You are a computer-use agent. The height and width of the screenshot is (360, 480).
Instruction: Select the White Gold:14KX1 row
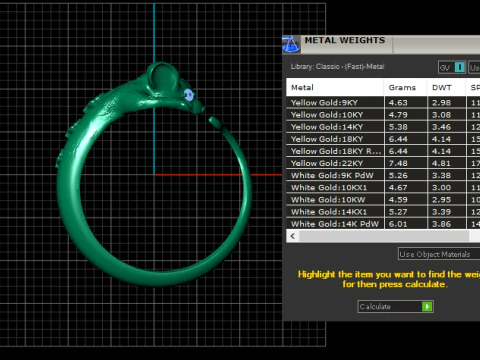383,212
